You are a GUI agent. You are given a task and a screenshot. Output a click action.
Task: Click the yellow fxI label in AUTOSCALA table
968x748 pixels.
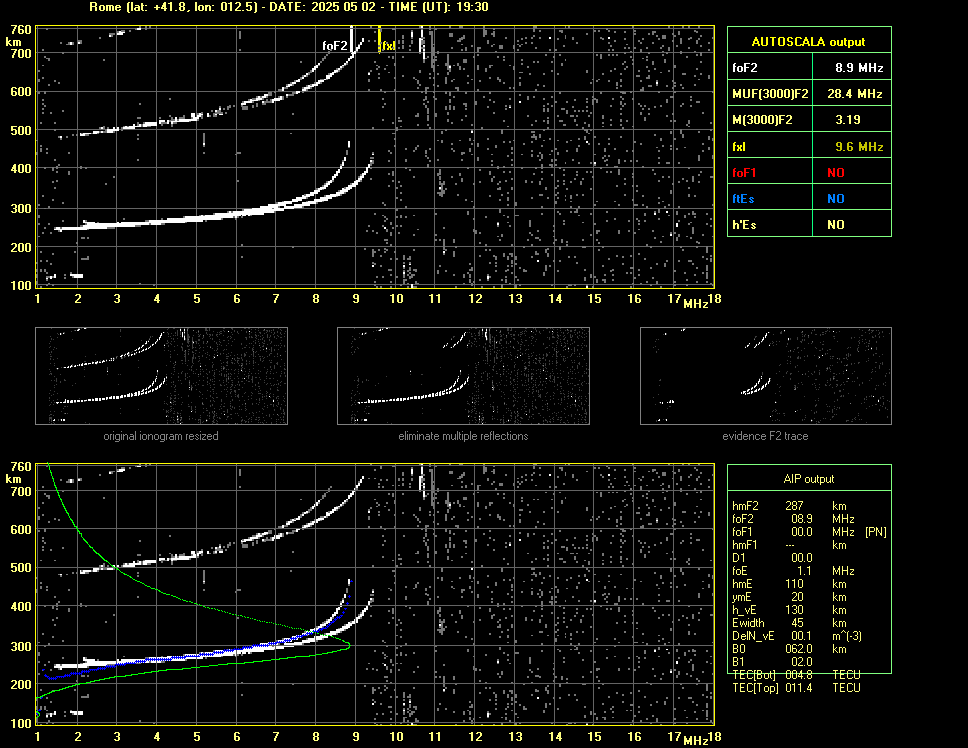tap(738, 147)
